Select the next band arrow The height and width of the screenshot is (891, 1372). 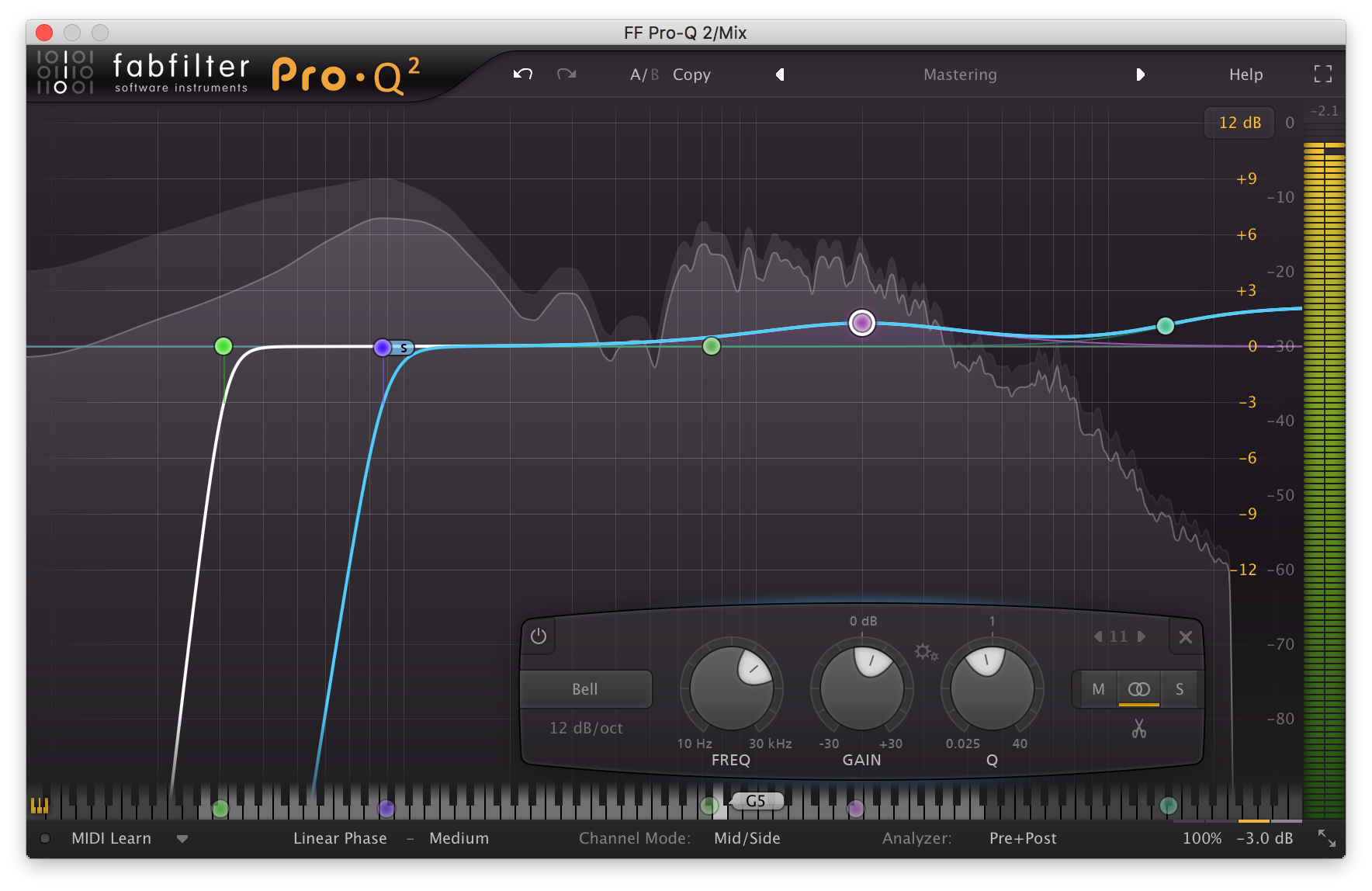pyautogui.click(x=1142, y=636)
